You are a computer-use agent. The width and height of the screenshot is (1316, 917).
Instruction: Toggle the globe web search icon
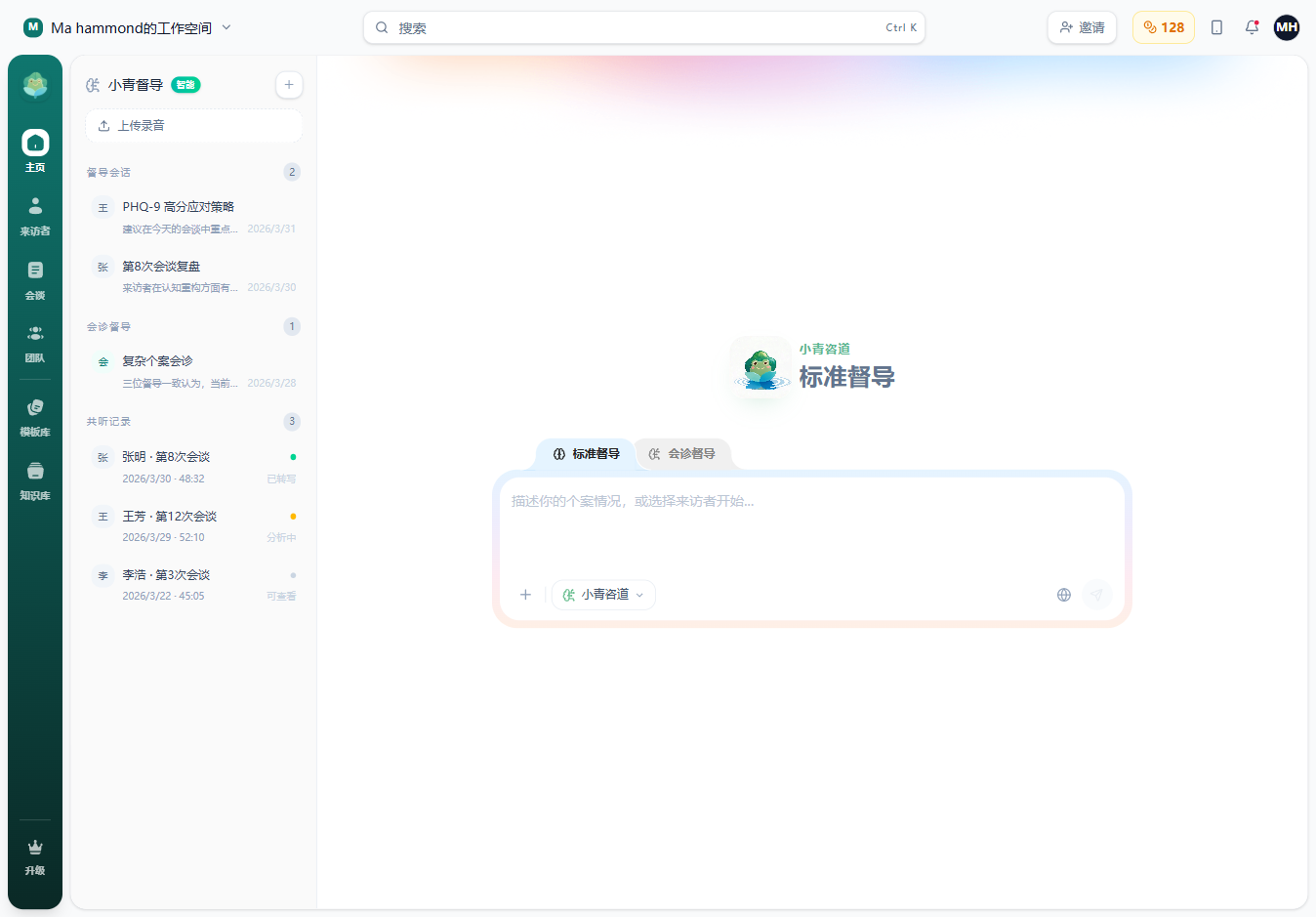coord(1064,595)
